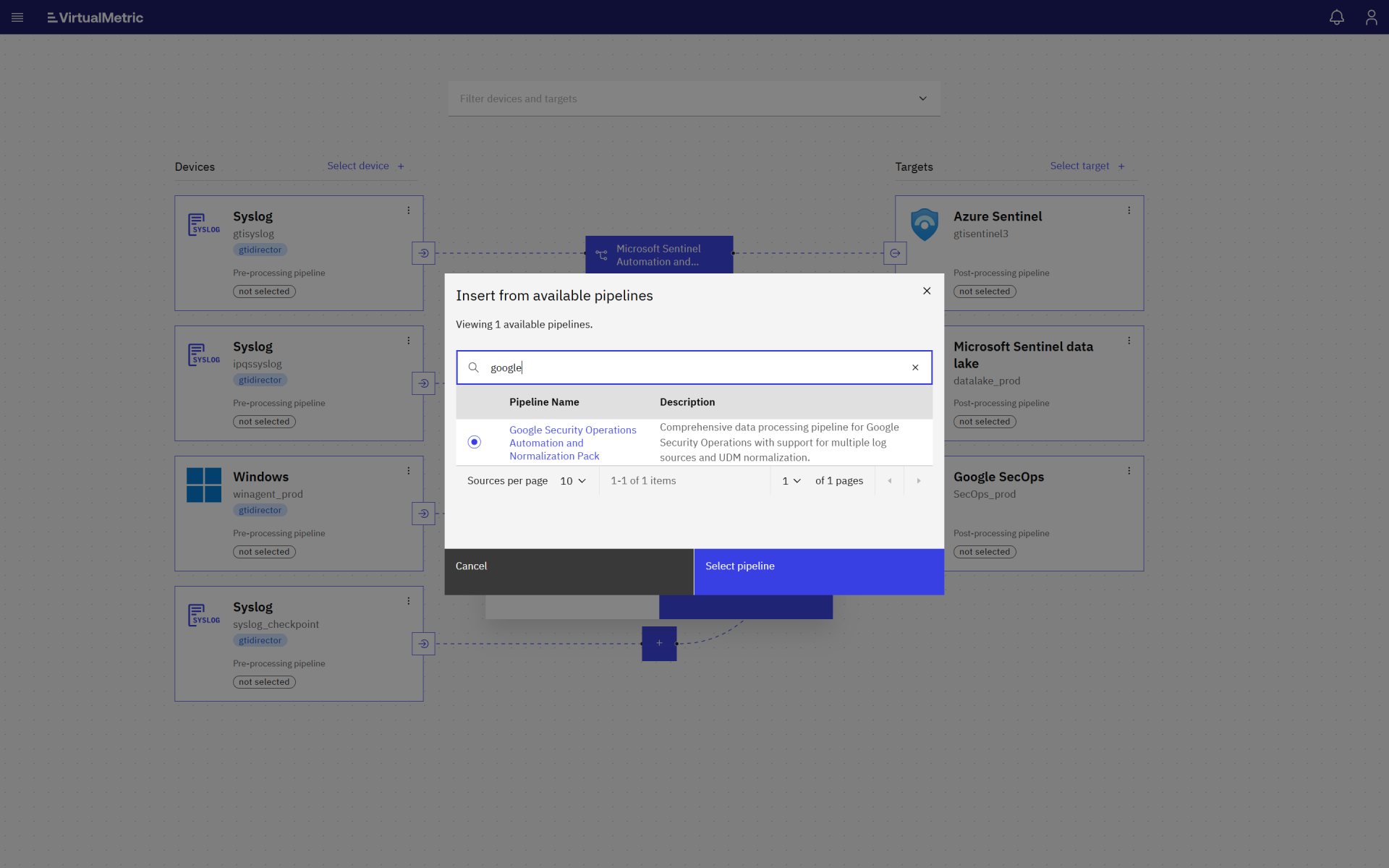Click the inbound arrow icon on Azure Sentinel target
The width and height of the screenshot is (1389, 868).
(896, 253)
